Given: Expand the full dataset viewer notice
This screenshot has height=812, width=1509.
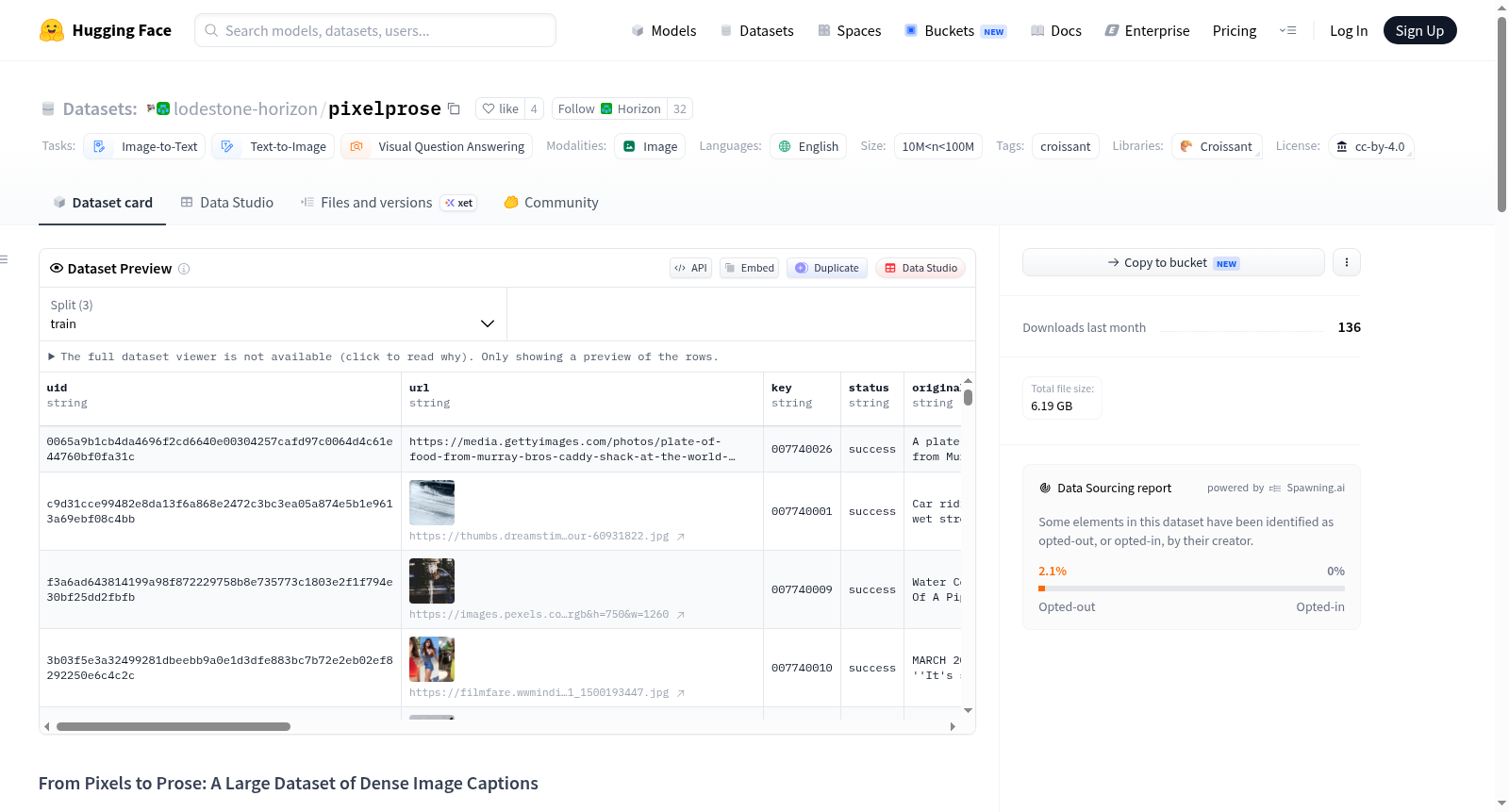Looking at the screenshot, I should tap(383, 356).
